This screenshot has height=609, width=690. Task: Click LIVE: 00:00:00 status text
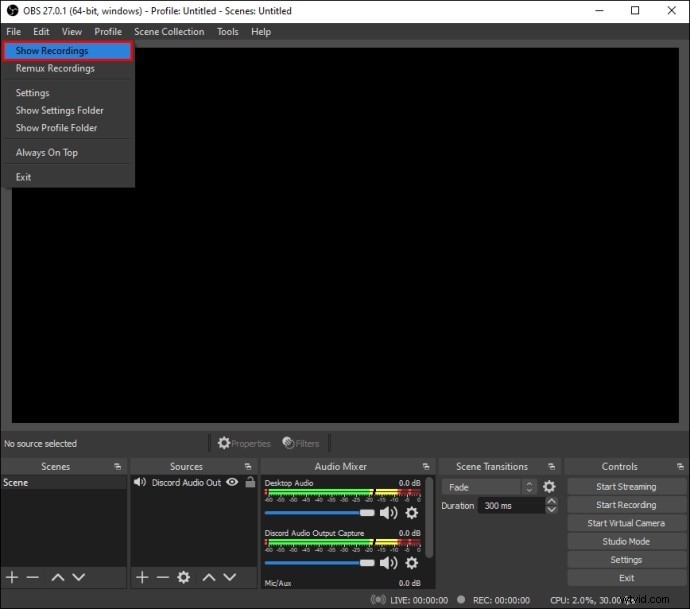click(x=419, y=600)
